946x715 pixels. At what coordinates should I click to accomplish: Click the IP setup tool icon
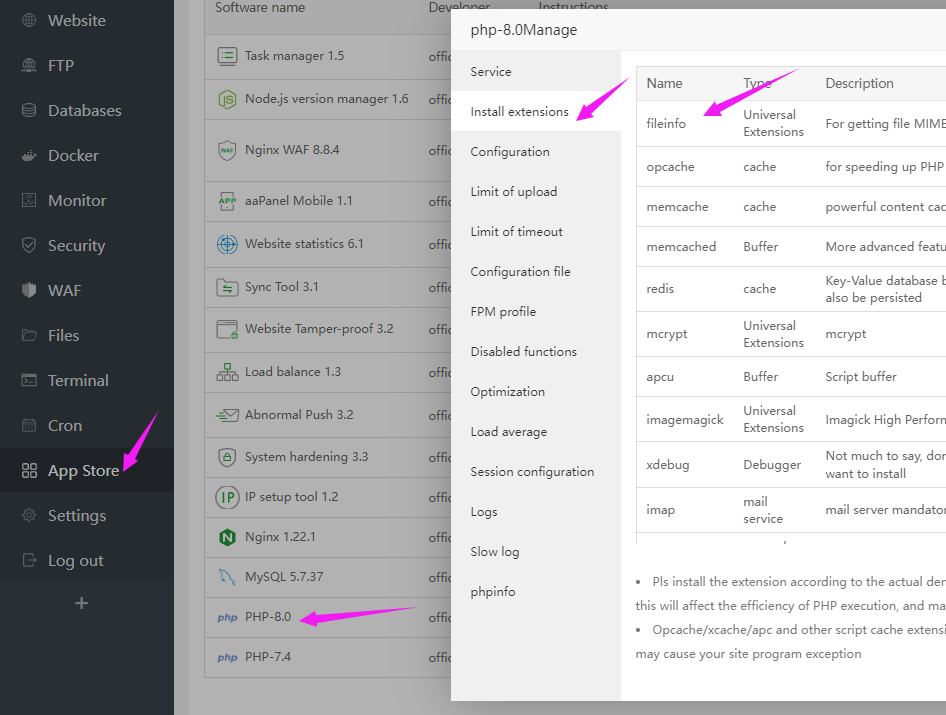[x=227, y=497]
